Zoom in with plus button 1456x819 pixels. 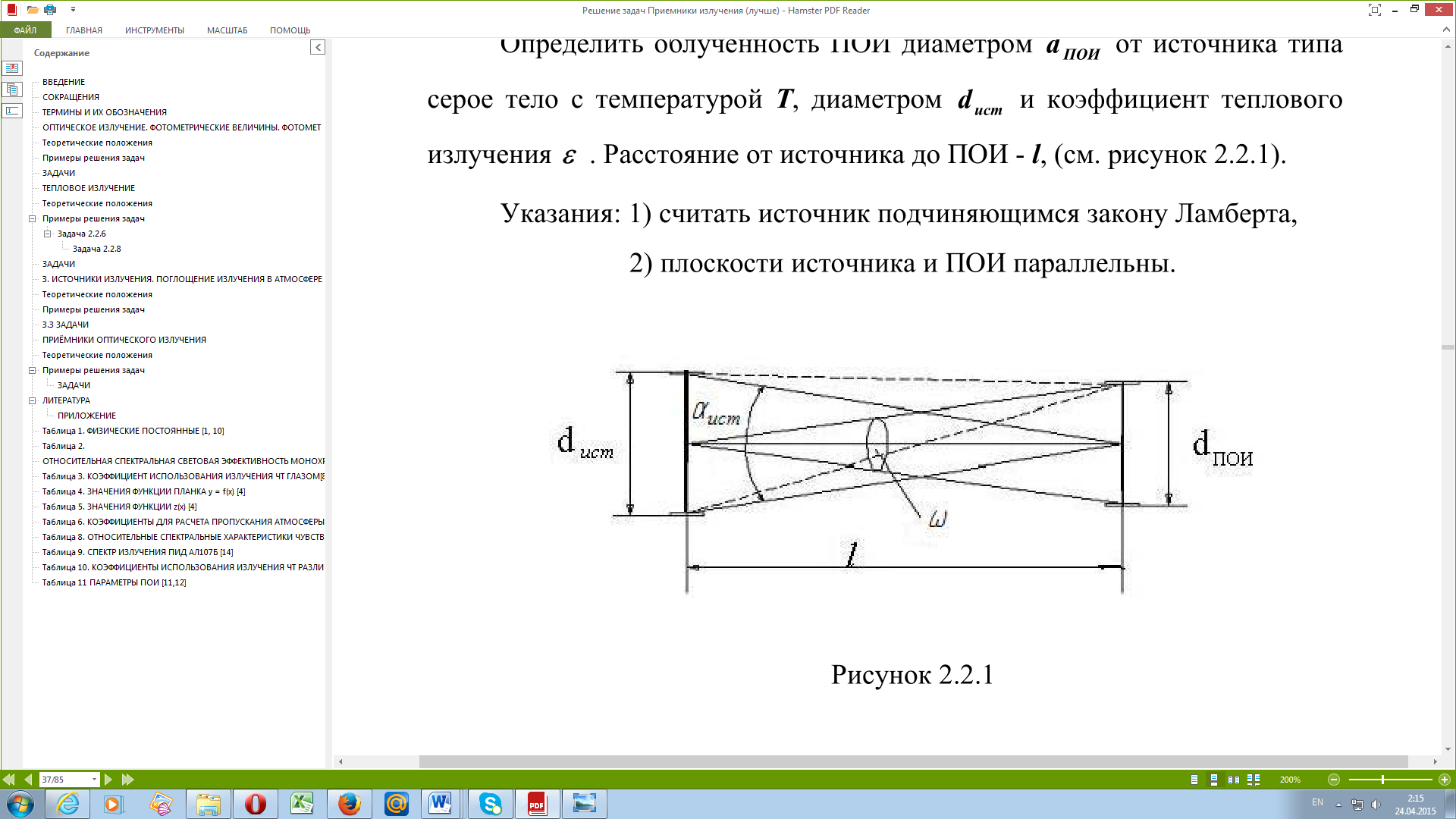[x=1445, y=780]
